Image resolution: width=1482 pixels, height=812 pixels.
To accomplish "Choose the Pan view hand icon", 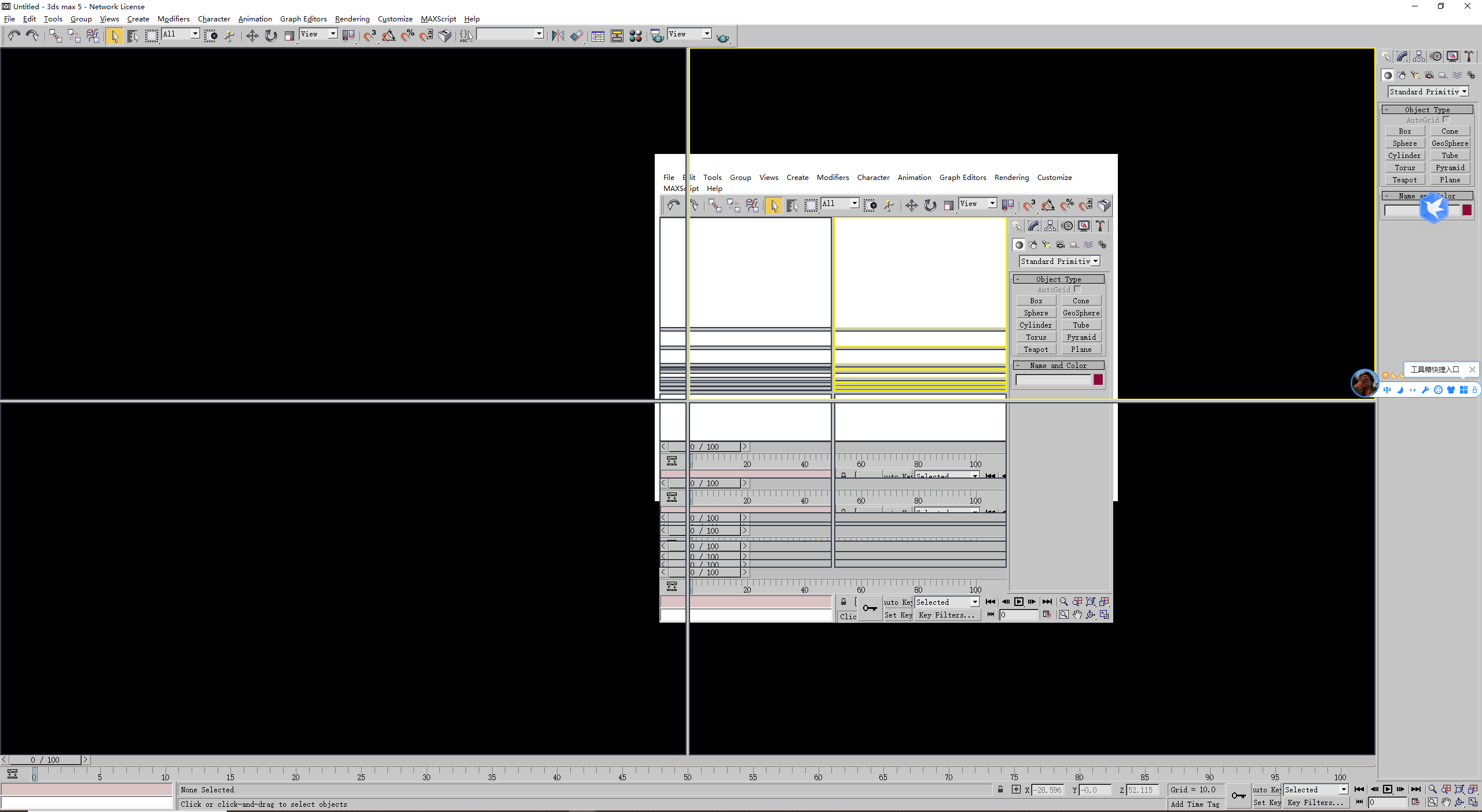I will pos(1446,803).
